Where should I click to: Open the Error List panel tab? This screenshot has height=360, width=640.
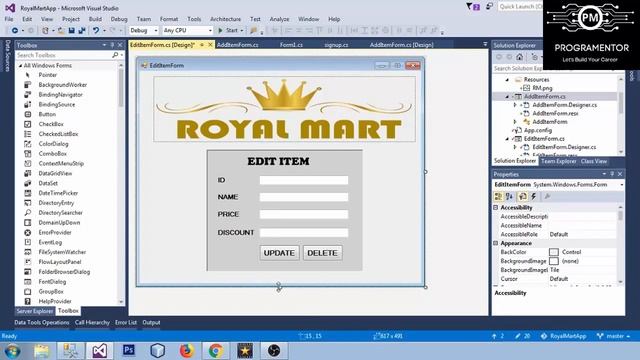126,322
